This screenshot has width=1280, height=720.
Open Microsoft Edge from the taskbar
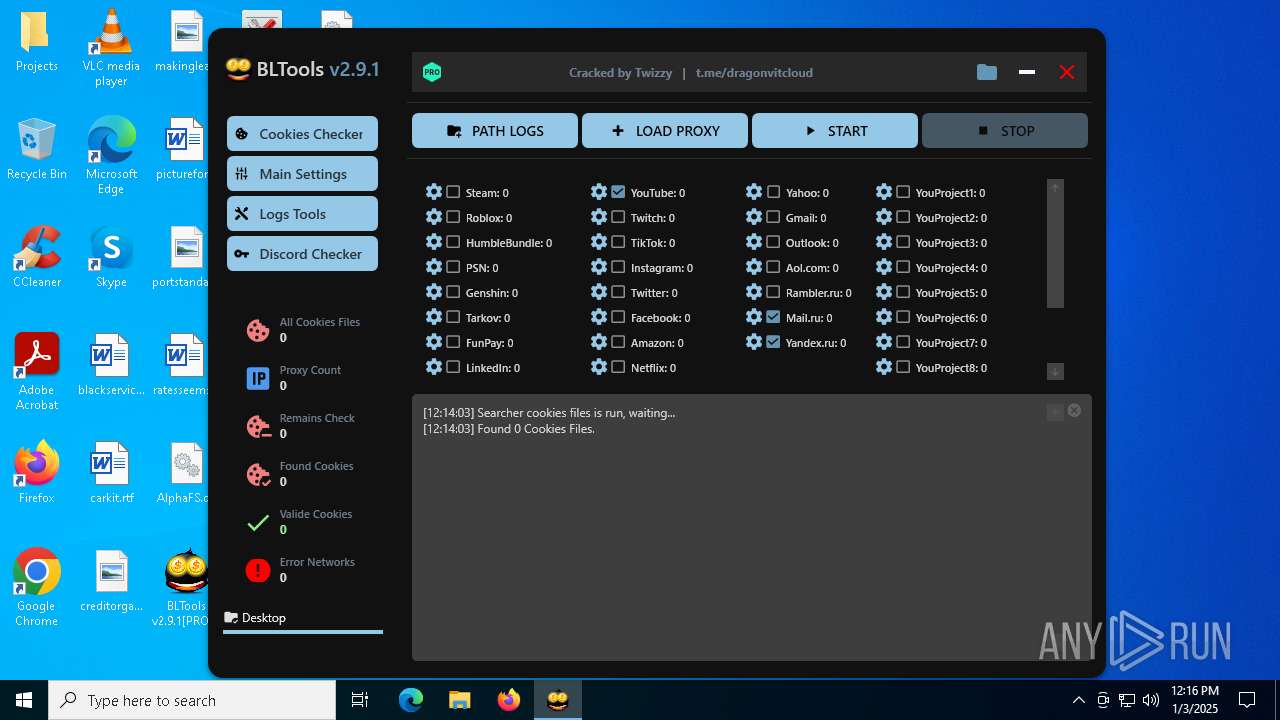pyautogui.click(x=411, y=700)
